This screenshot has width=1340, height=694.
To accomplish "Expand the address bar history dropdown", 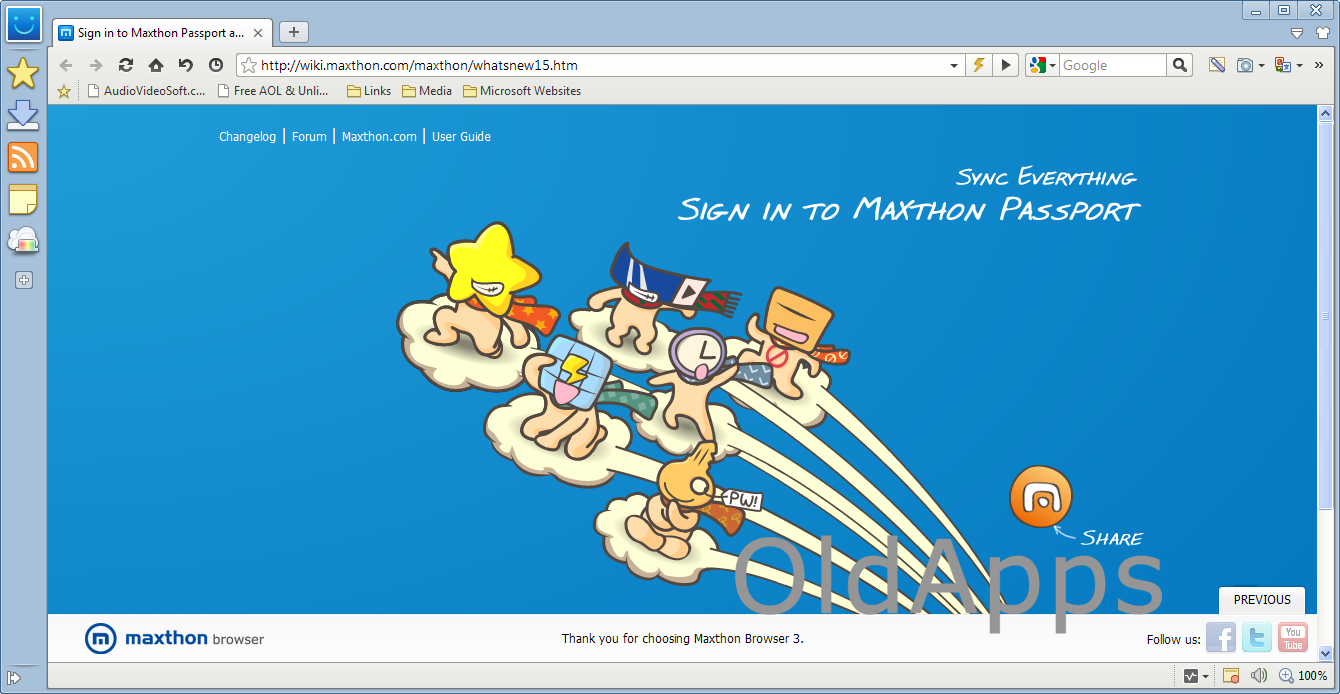I will point(954,65).
